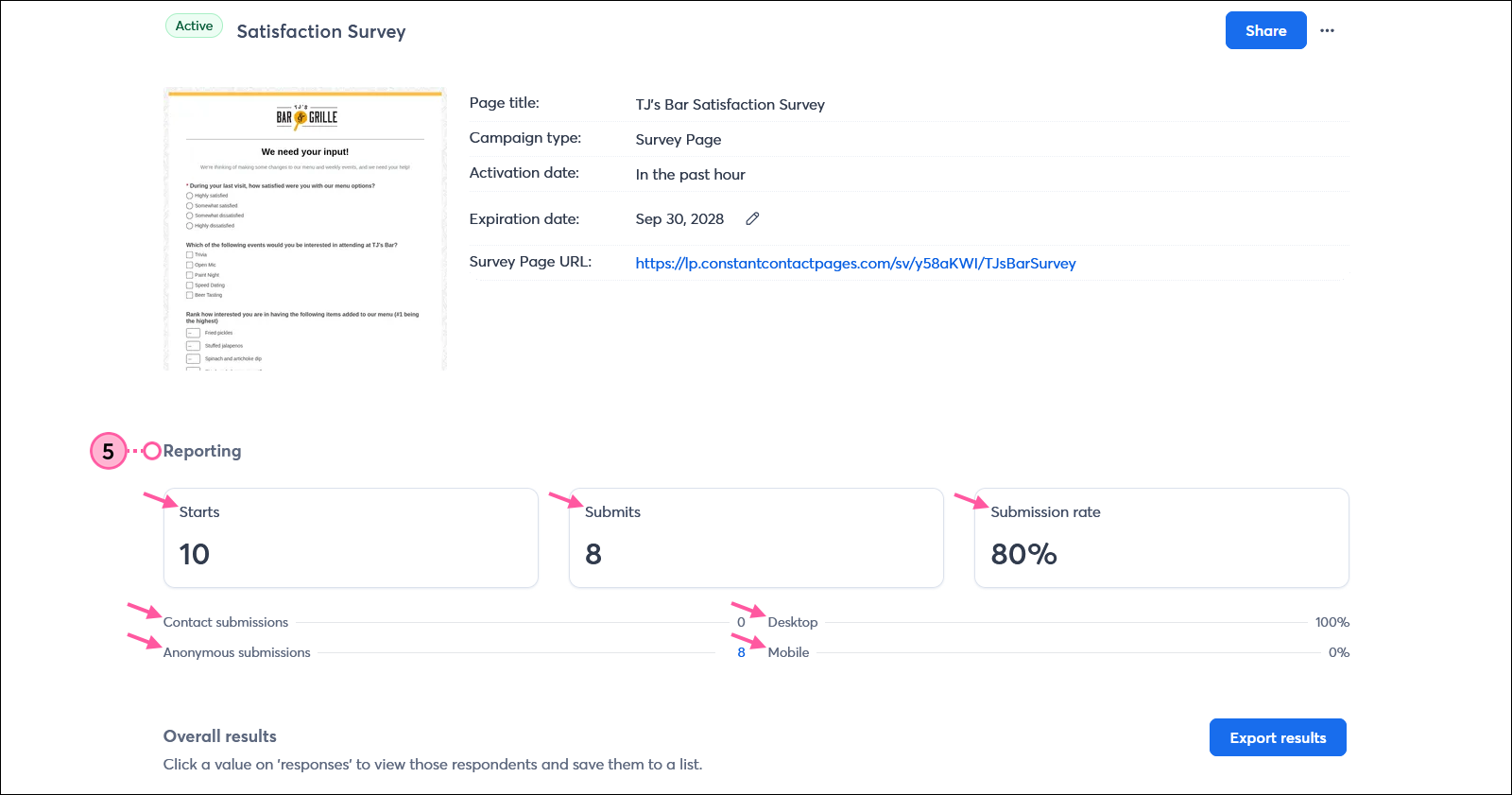The height and width of the screenshot is (795, 1512).
Task: Click the Export results button
Action: click(x=1278, y=737)
